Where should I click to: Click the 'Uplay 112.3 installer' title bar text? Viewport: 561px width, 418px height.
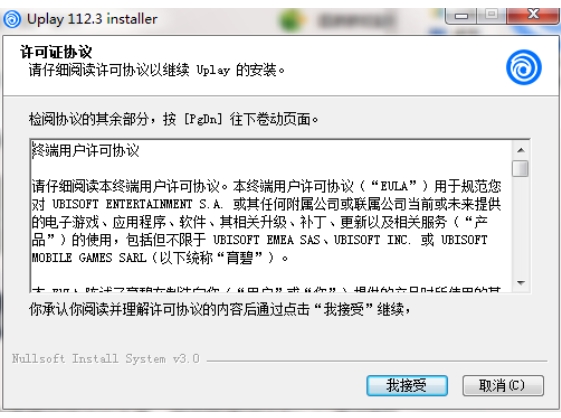click(92, 19)
